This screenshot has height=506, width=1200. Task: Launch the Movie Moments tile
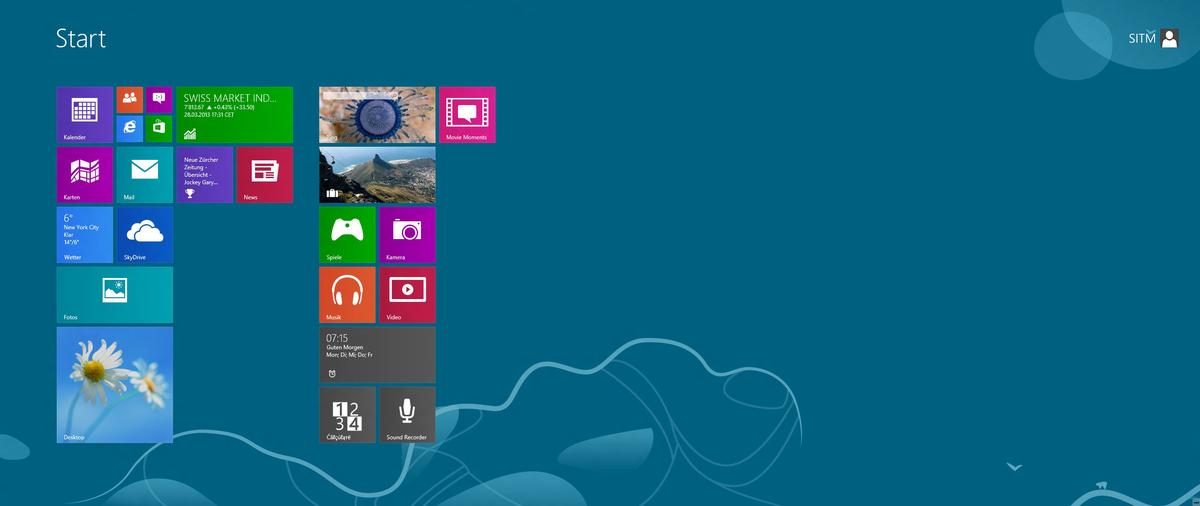point(467,115)
